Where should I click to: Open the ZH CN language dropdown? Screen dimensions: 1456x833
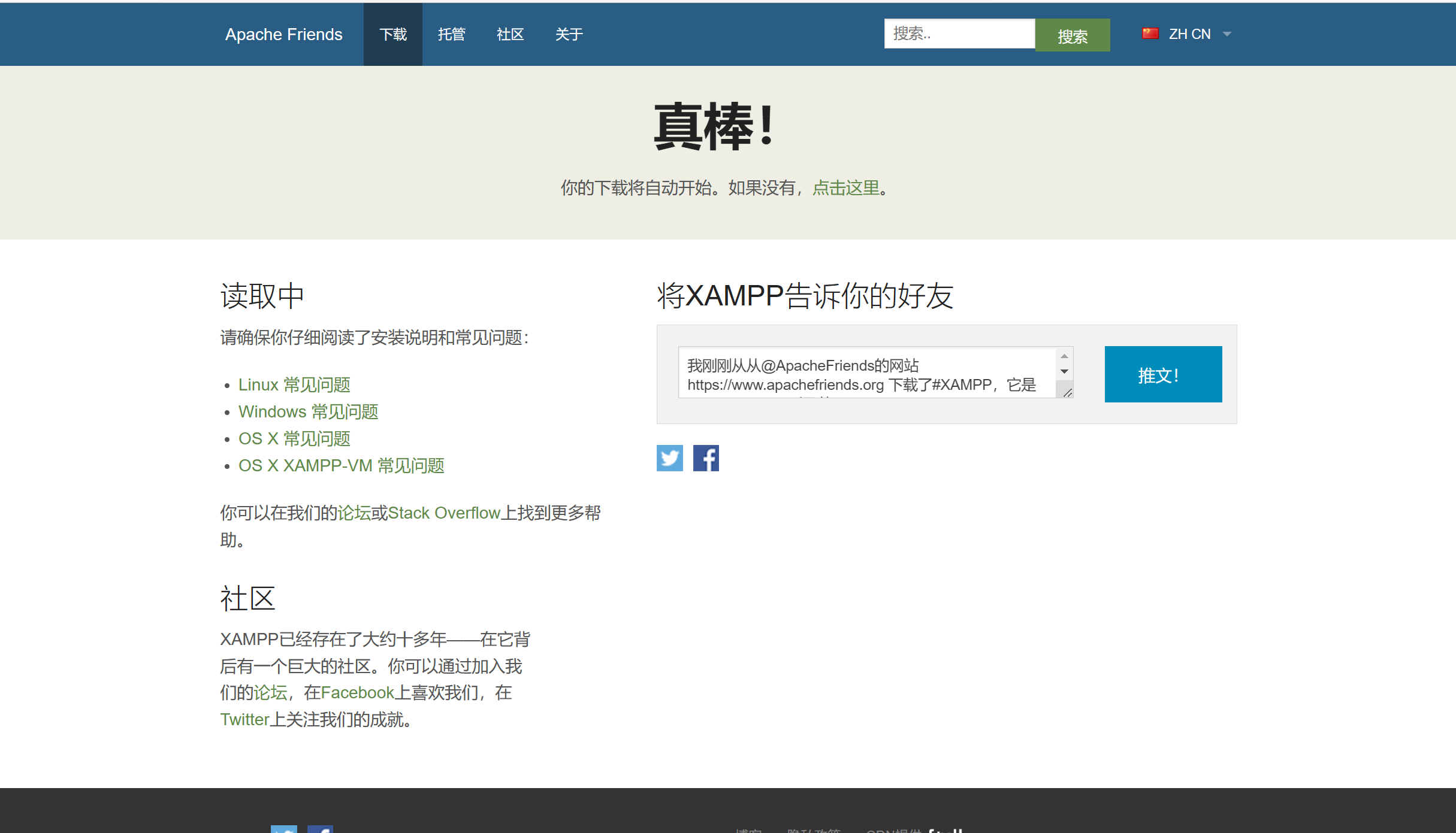[x=1189, y=34]
